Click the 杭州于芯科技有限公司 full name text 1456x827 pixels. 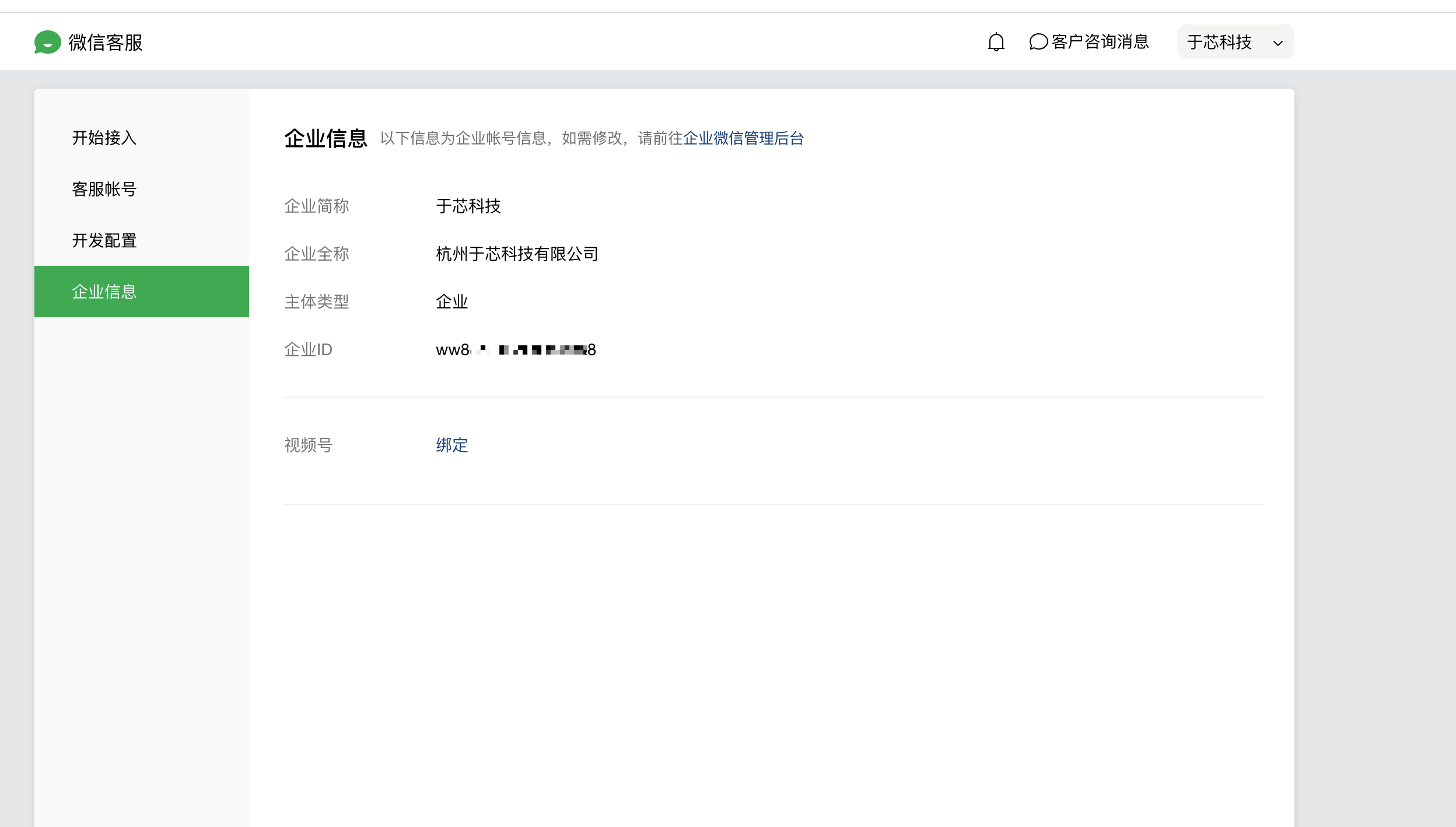click(517, 254)
